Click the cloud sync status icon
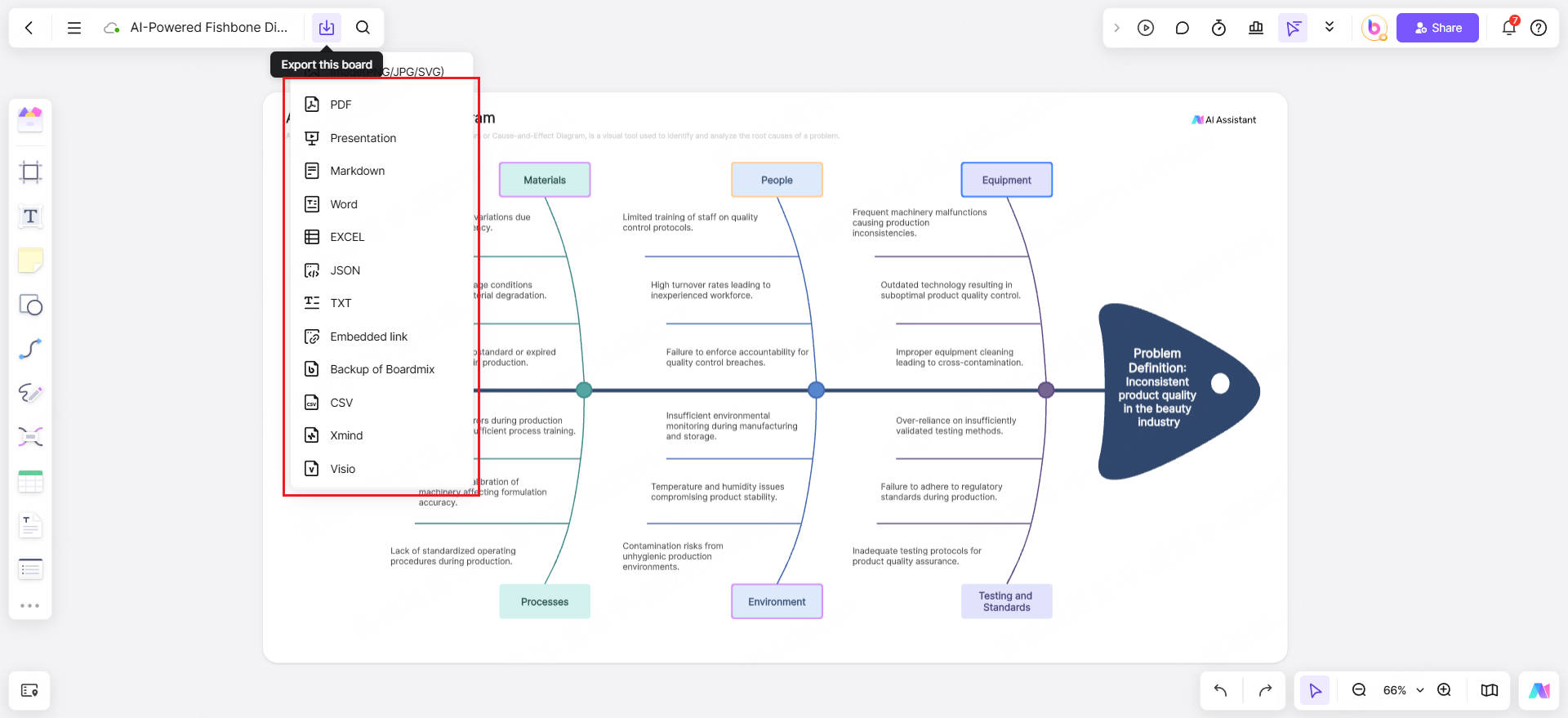The height and width of the screenshot is (718, 1568). coord(112,28)
